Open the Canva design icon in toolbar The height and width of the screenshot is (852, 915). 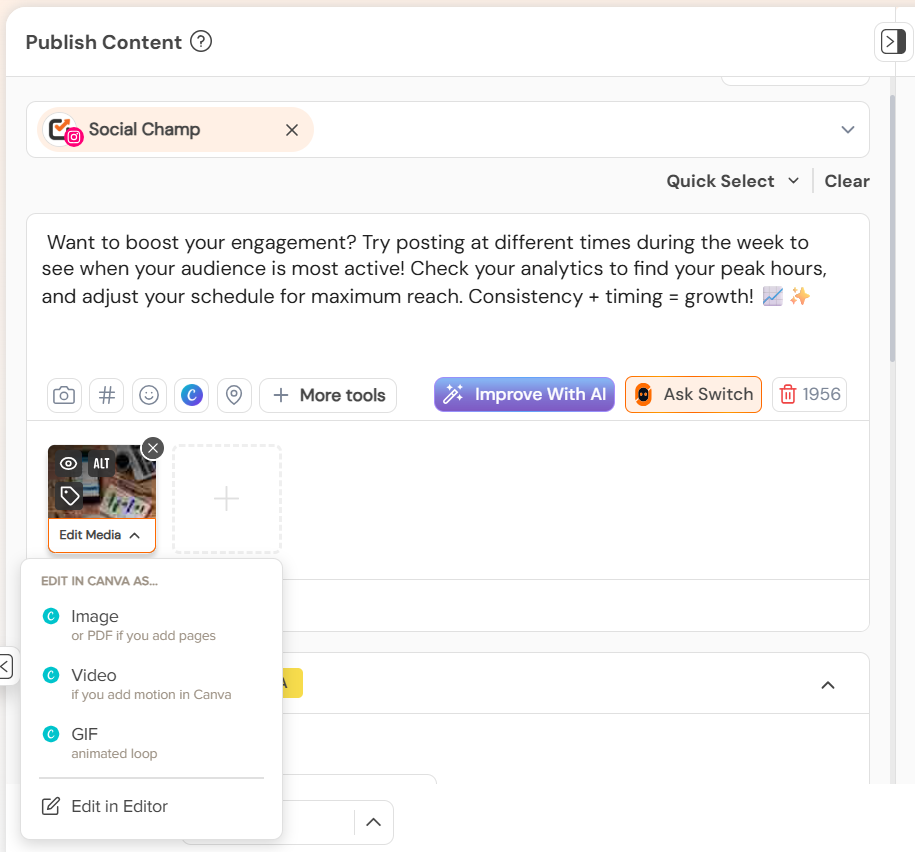tap(192, 396)
